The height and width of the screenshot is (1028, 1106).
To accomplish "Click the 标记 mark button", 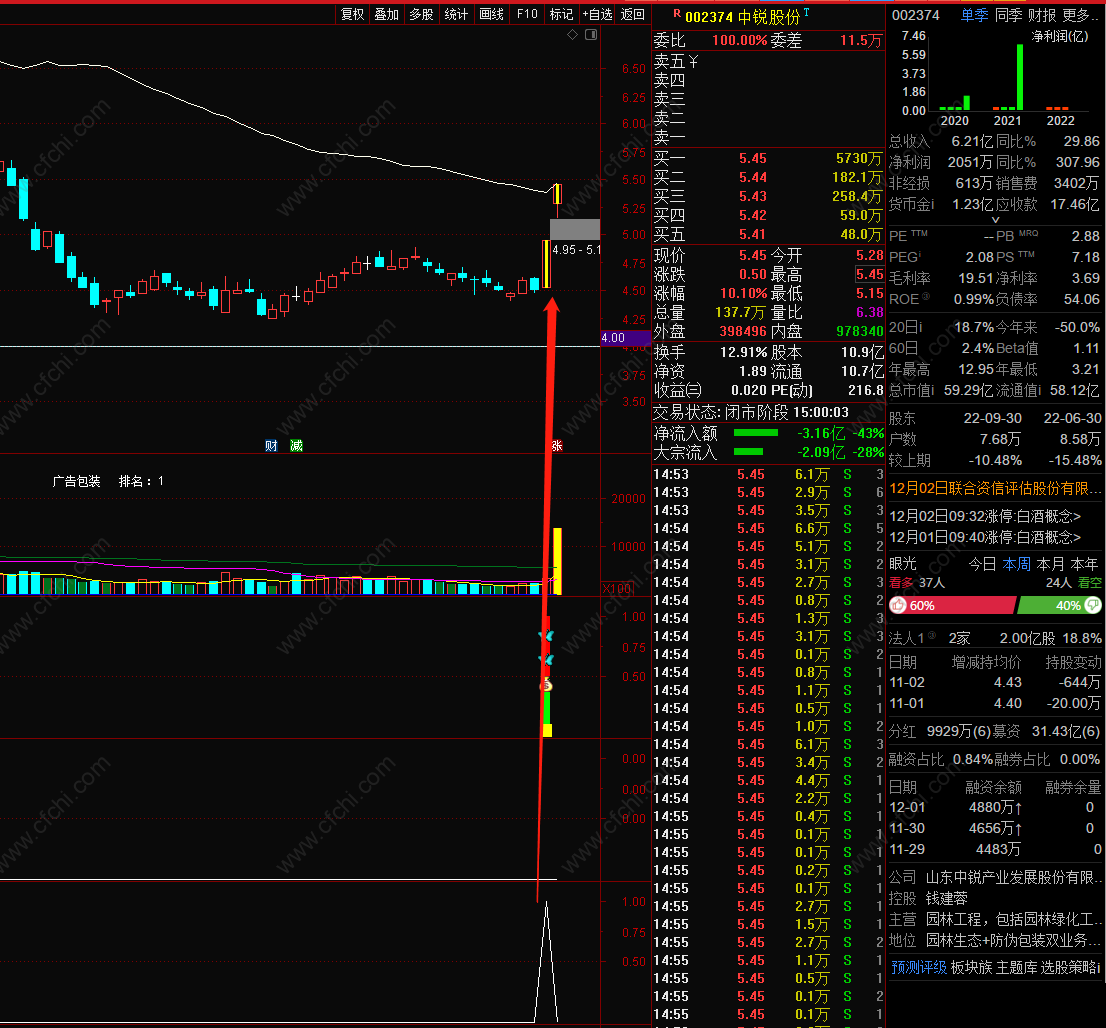I will click(x=561, y=14).
